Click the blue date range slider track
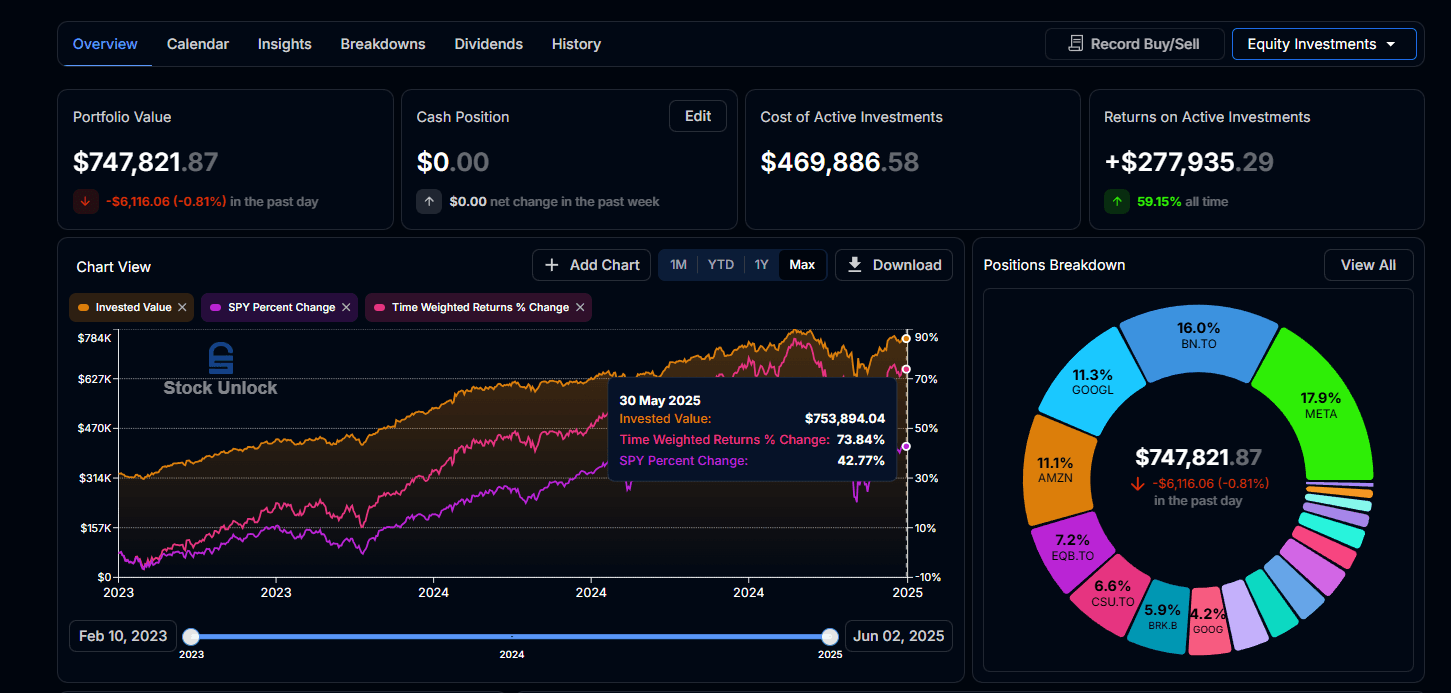Image resolution: width=1451 pixels, height=693 pixels. (510, 636)
